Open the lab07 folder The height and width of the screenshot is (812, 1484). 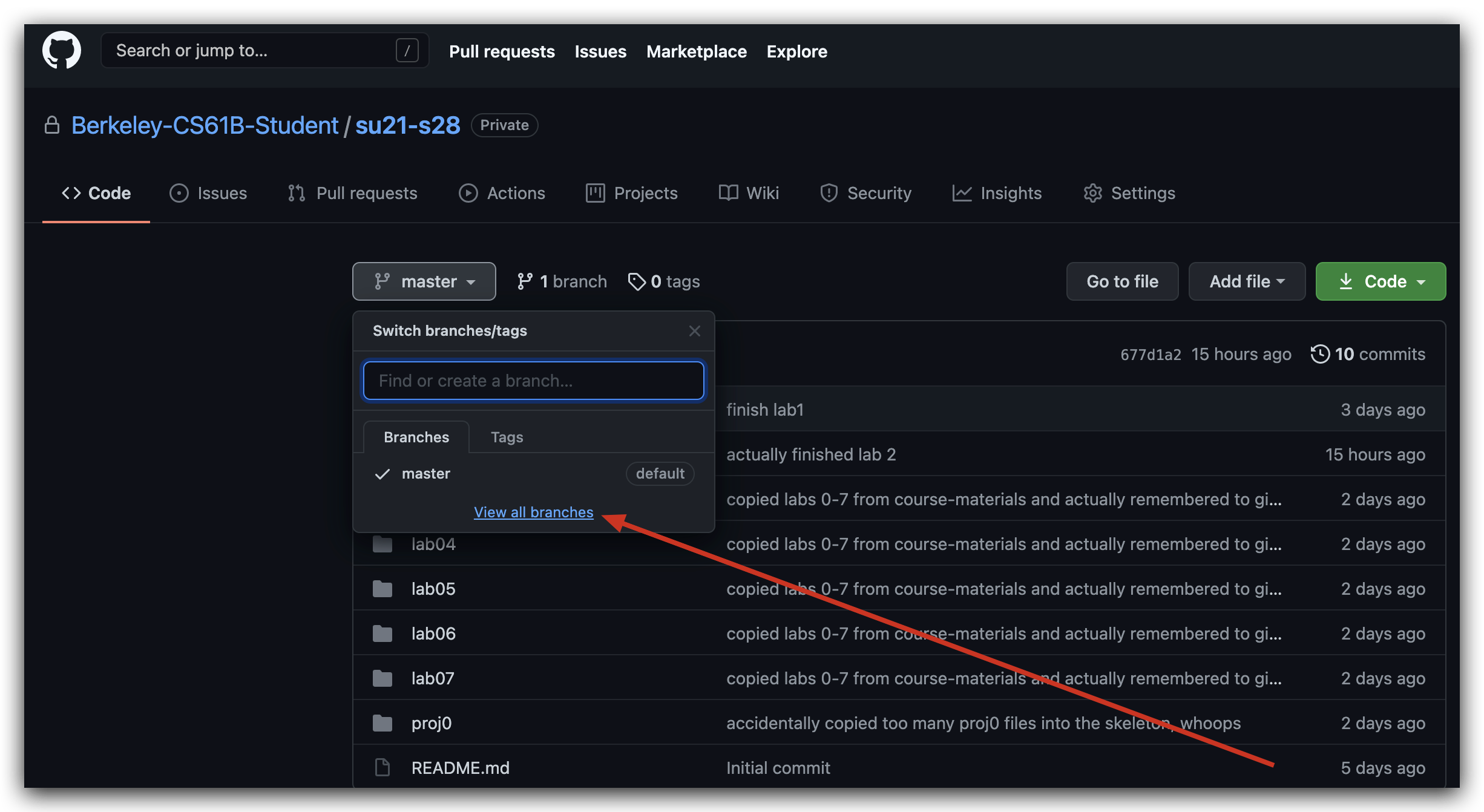[433, 678]
